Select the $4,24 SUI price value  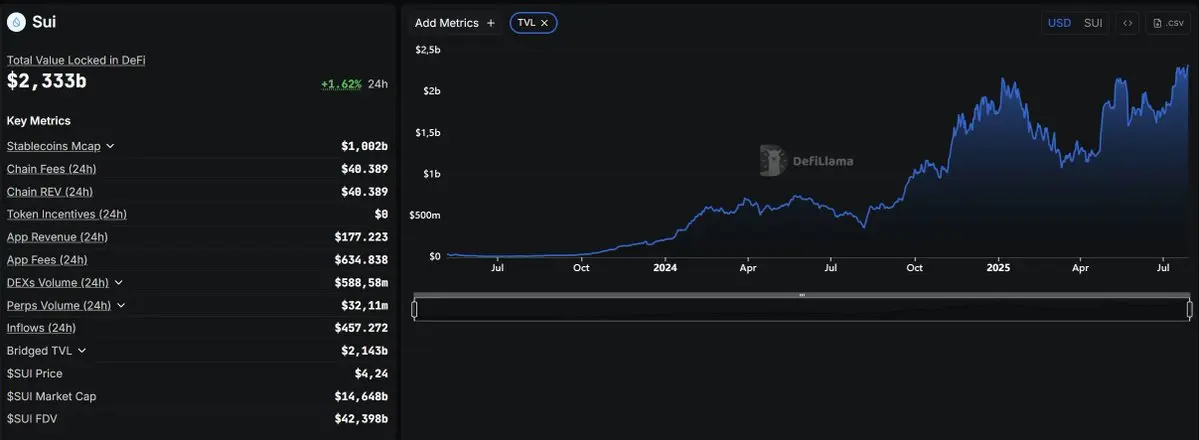(372, 373)
